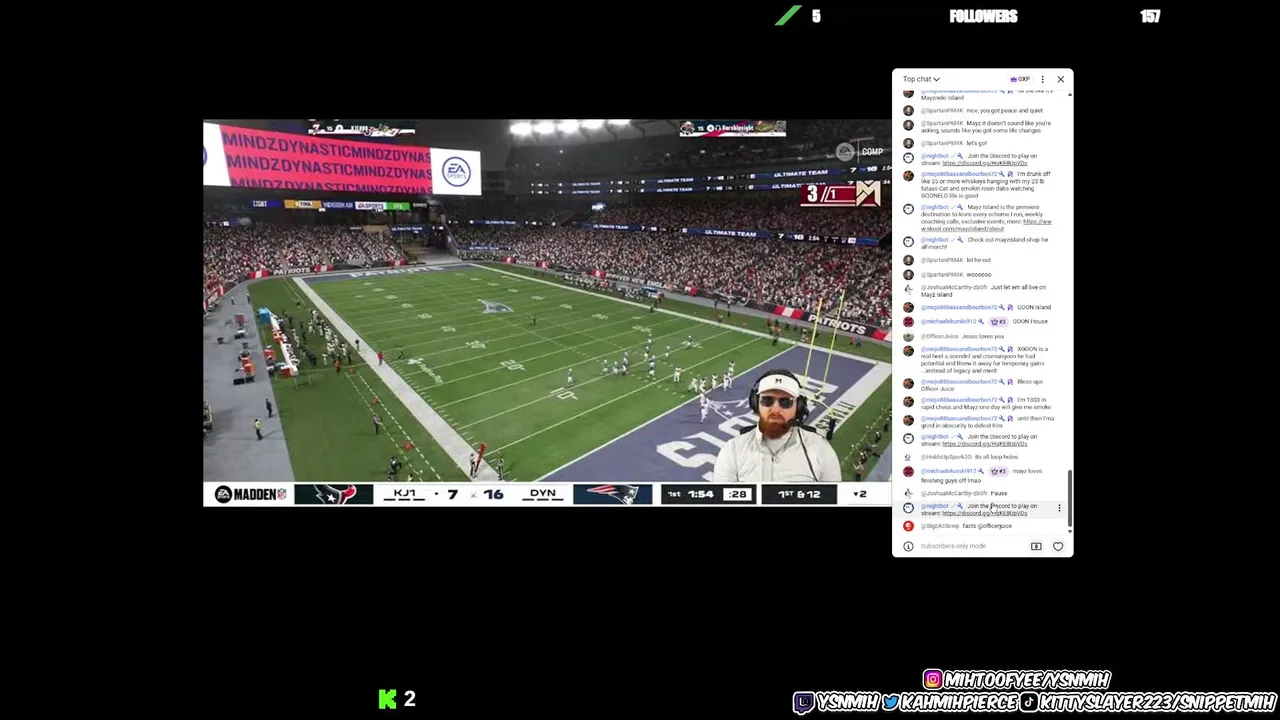Open Discord link in last nightbot message
Screen dimensions: 1280x720
tap(984, 513)
